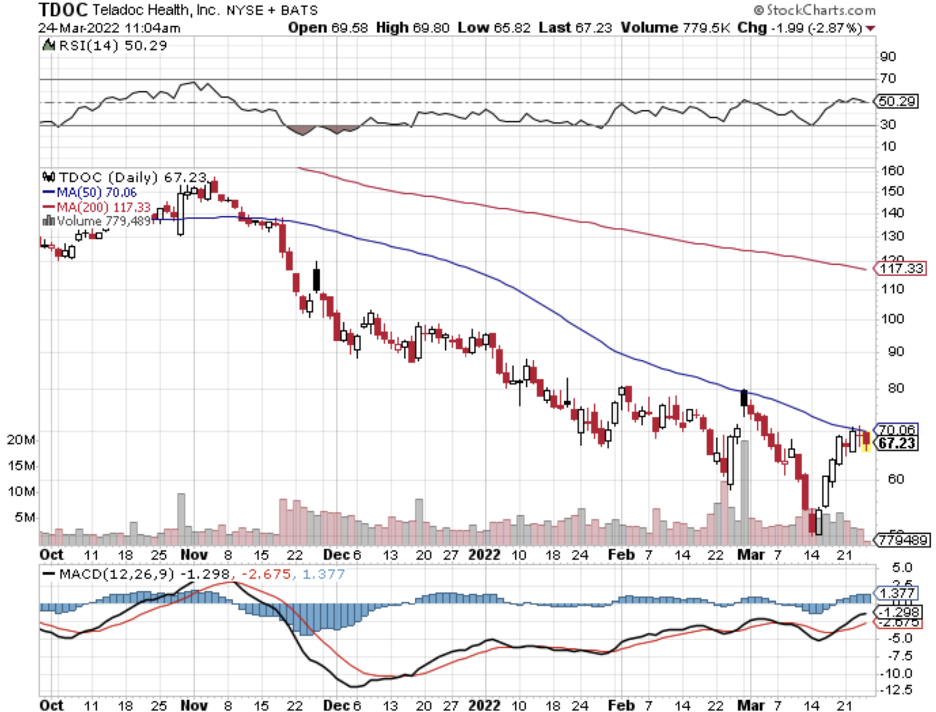
Task: Click the -2.675 MACD signal value tag
Action: (895, 622)
